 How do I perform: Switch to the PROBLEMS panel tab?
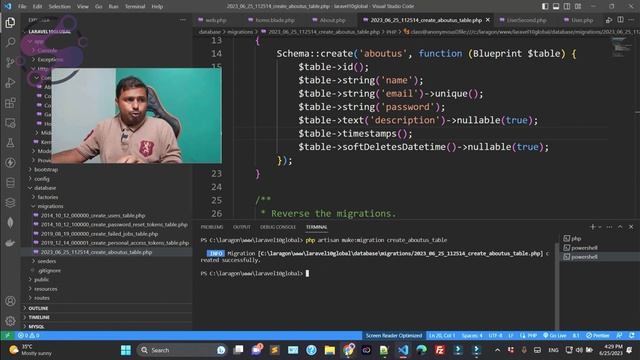coord(212,227)
